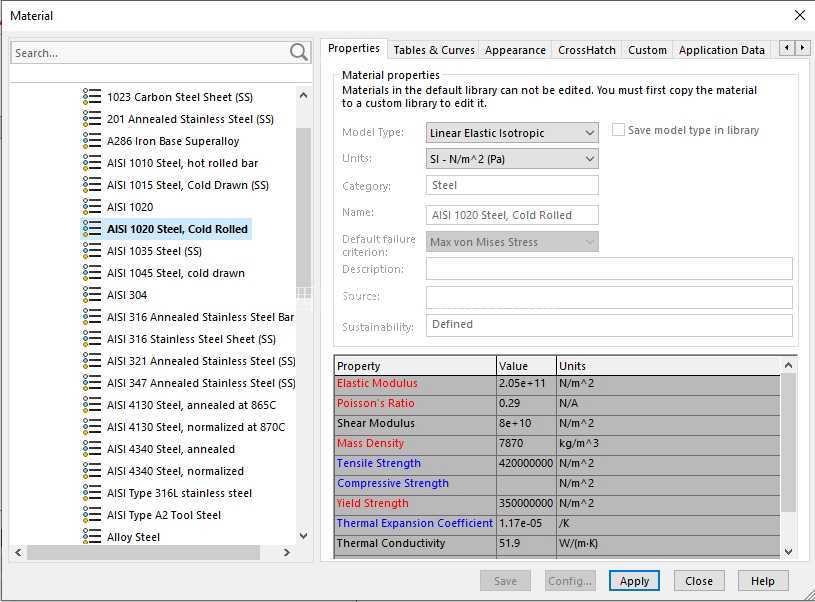815x602 pixels.
Task: Click icon beside AISI Type A2 Tool Steel
Action: (92, 515)
